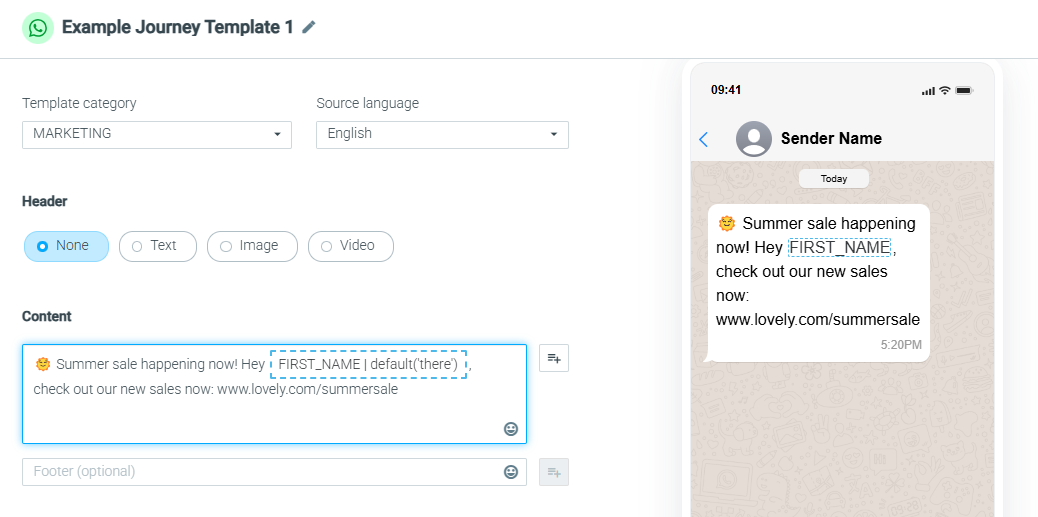This screenshot has width=1038, height=517.
Task: Click the Content section label
Action: pyautogui.click(x=46, y=316)
